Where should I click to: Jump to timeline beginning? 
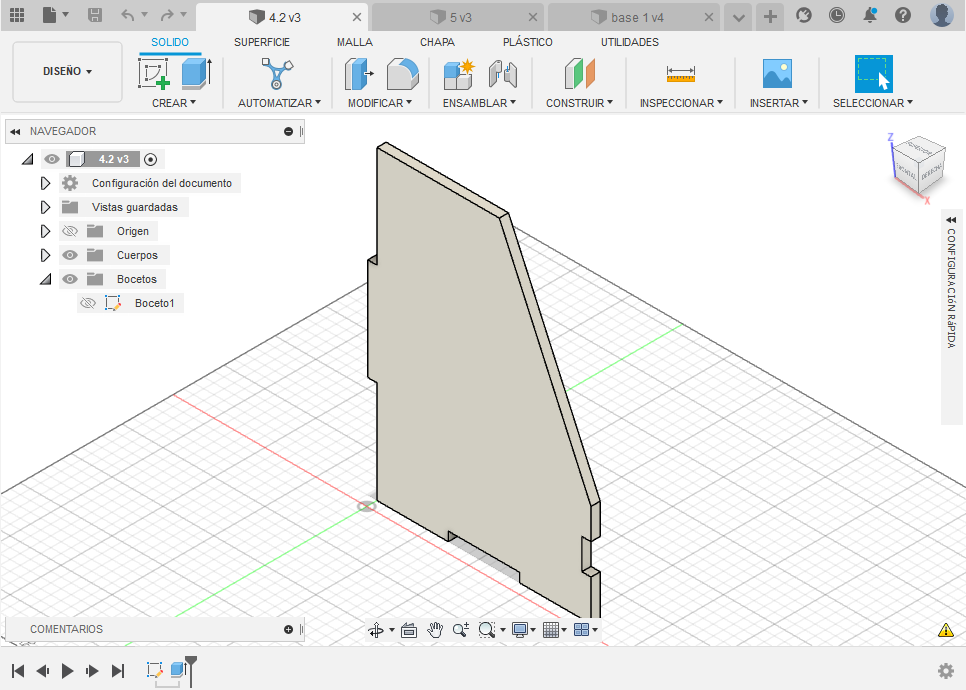pos(18,670)
